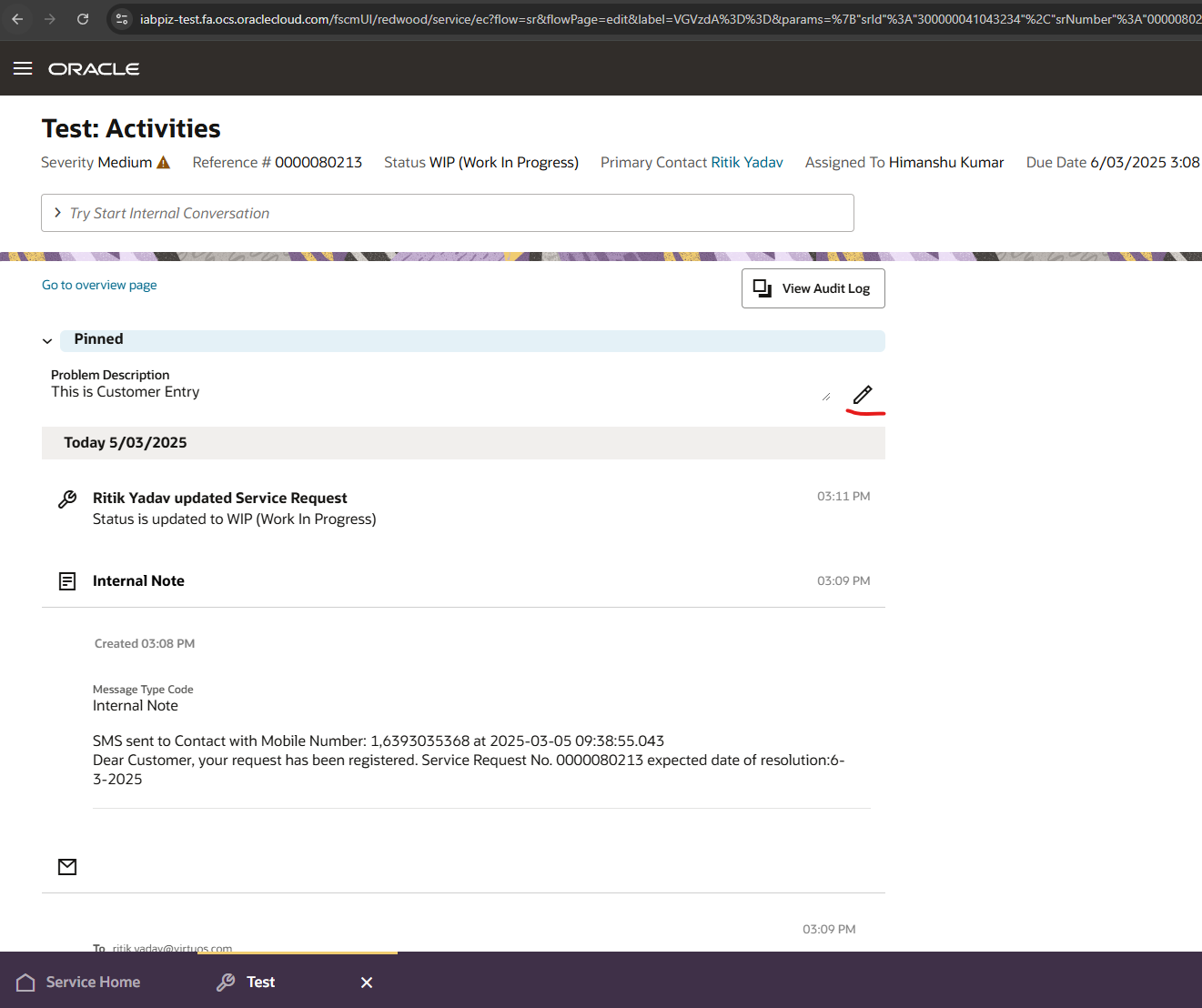Open the hamburger navigation menu

(x=23, y=67)
